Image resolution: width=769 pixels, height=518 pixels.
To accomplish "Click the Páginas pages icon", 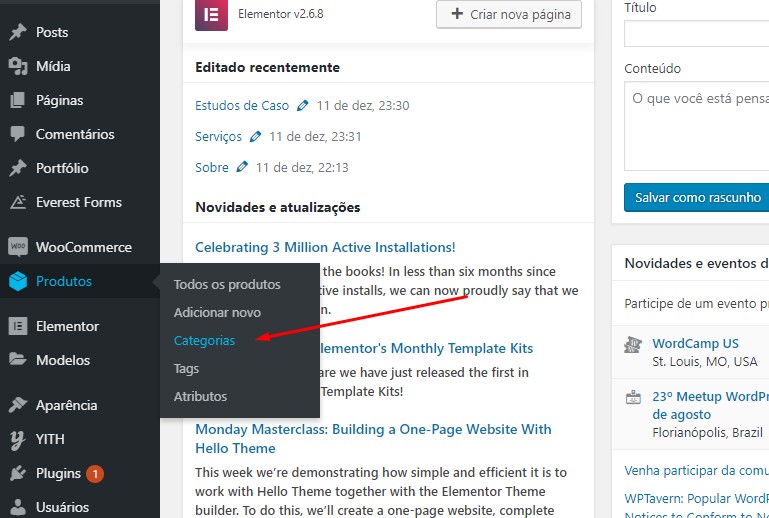I will point(18,100).
